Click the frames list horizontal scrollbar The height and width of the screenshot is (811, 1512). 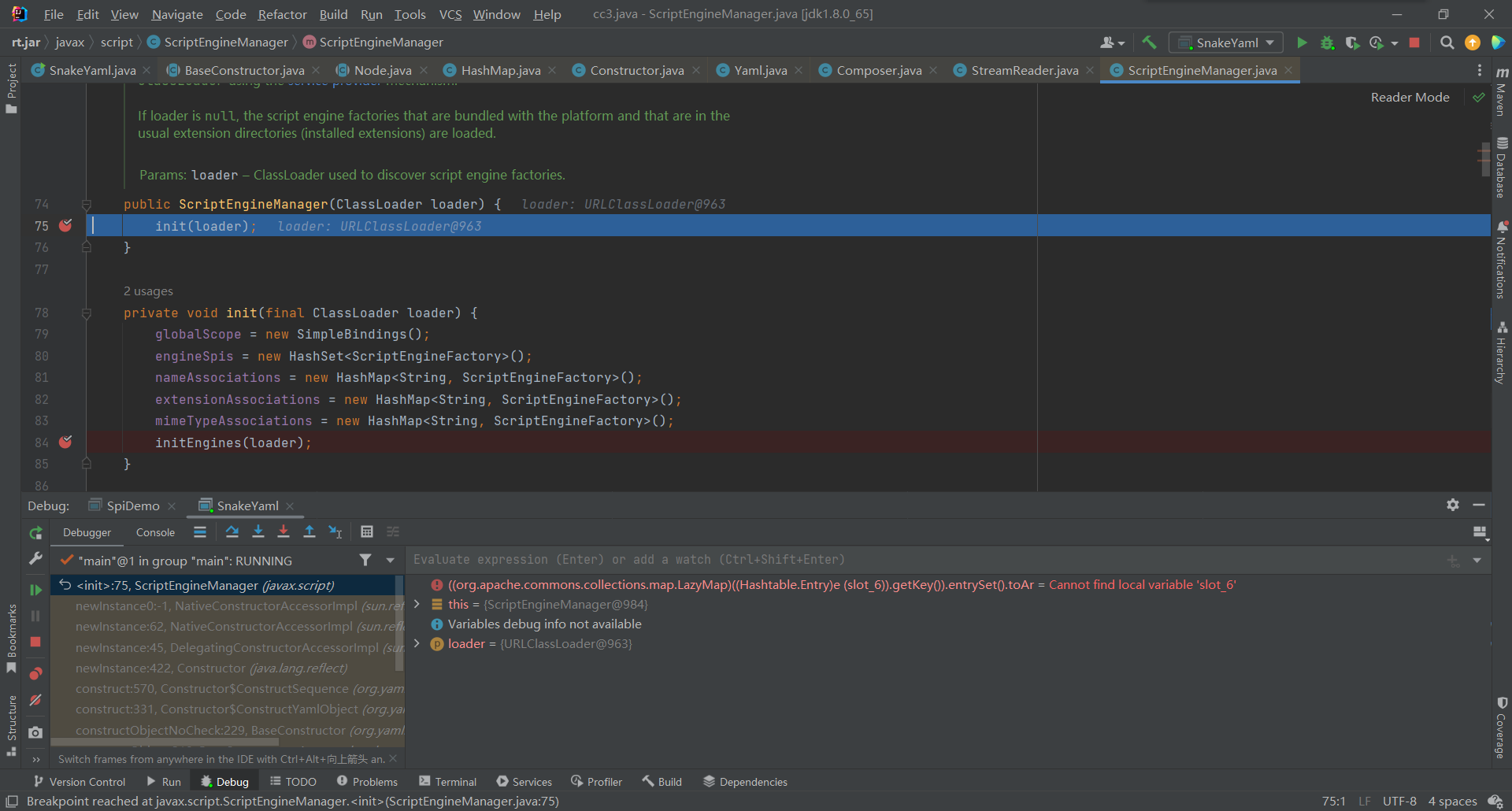[165, 742]
